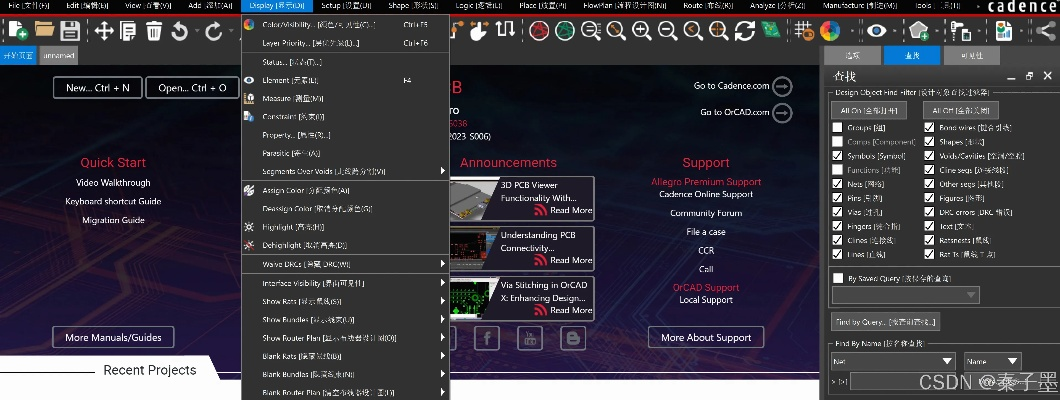Click the More Manuals/Guides button
The height and width of the screenshot is (400, 1060).
[x=113, y=337]
